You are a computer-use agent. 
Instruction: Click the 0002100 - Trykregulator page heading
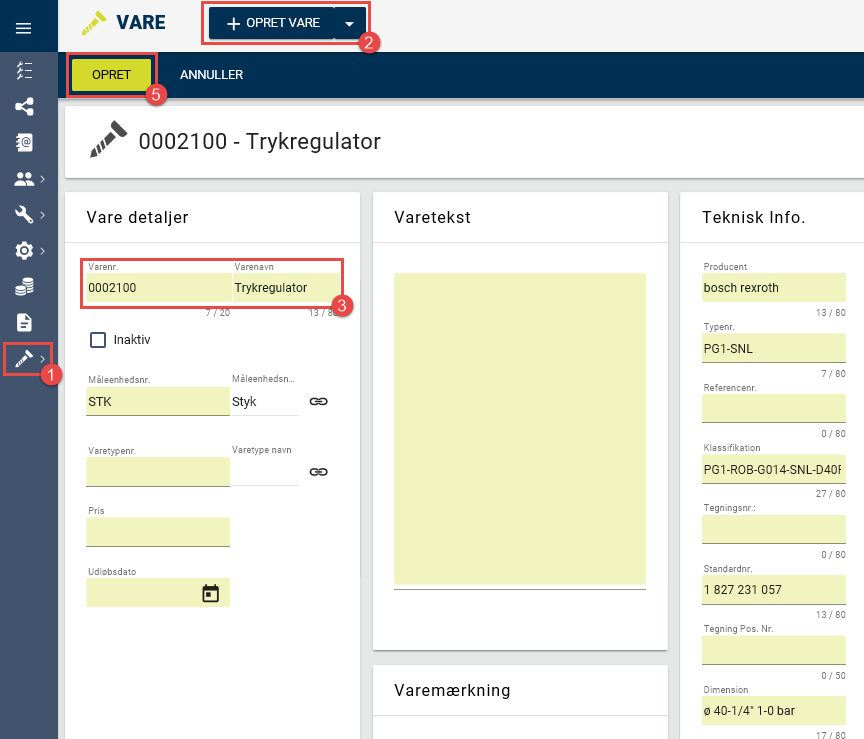(x=260, y=142)
